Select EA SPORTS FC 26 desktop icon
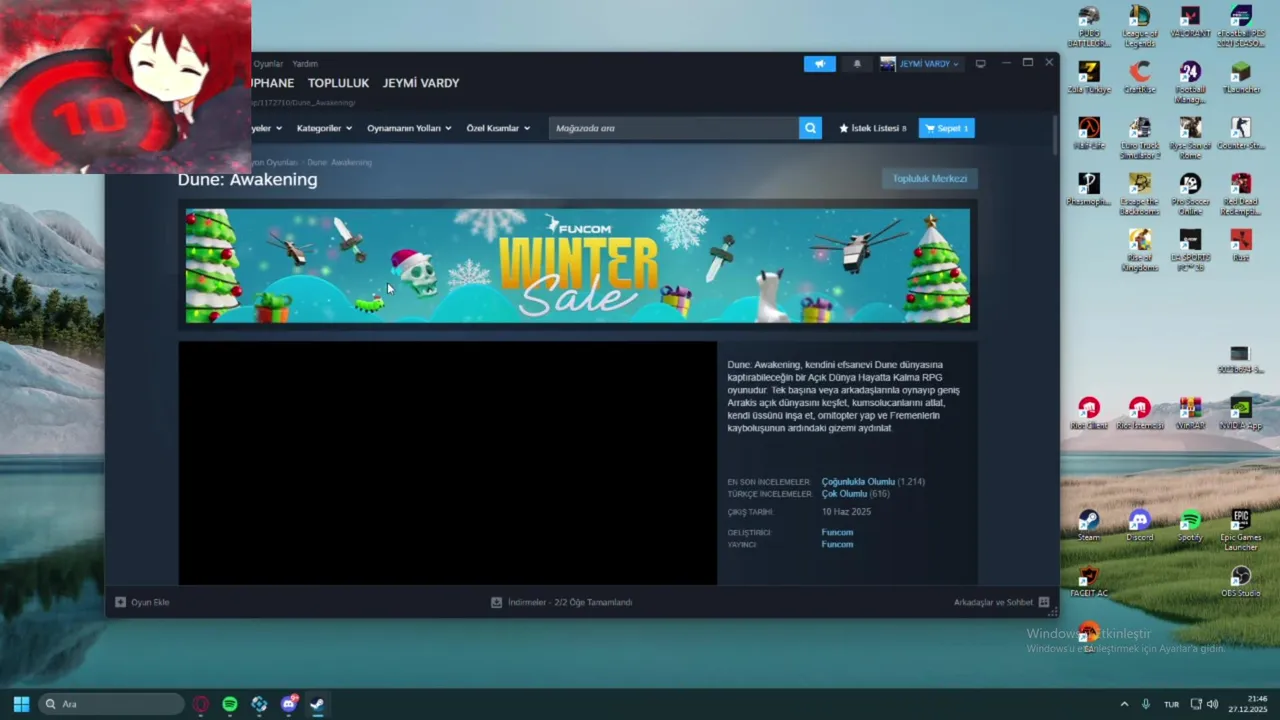 (x=1190, y=251)
